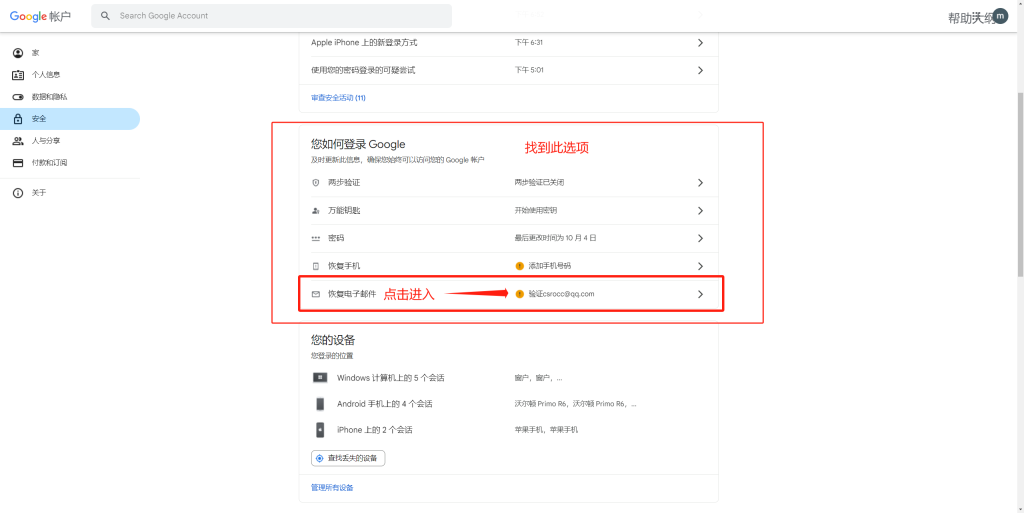The width and height of the screenshot is (1024, 513).
Task: Open Android 手机上的 4 个会话
Action: coord(385,404)
